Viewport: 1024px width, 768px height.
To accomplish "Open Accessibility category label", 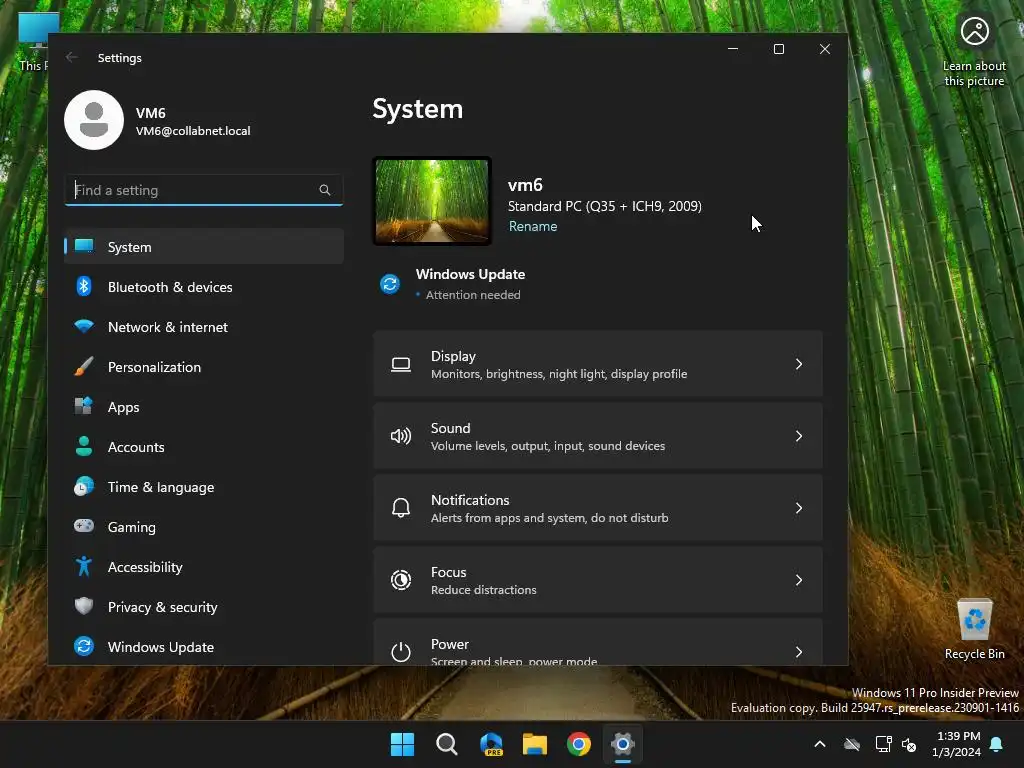I will coord(145,567).
